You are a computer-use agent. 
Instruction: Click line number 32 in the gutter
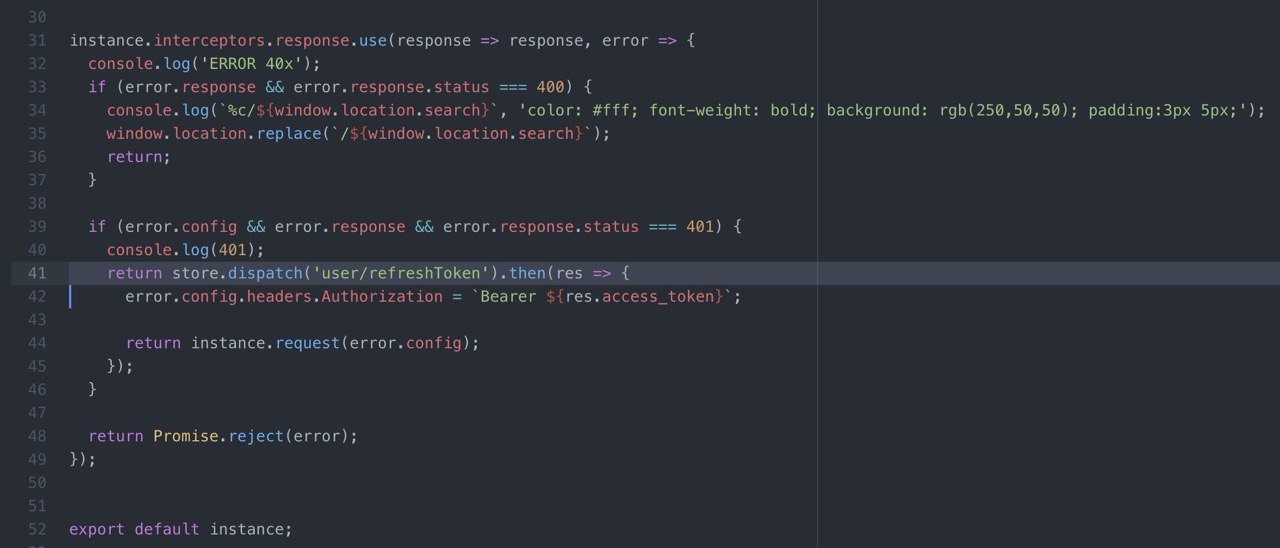(x=37, y=64)
